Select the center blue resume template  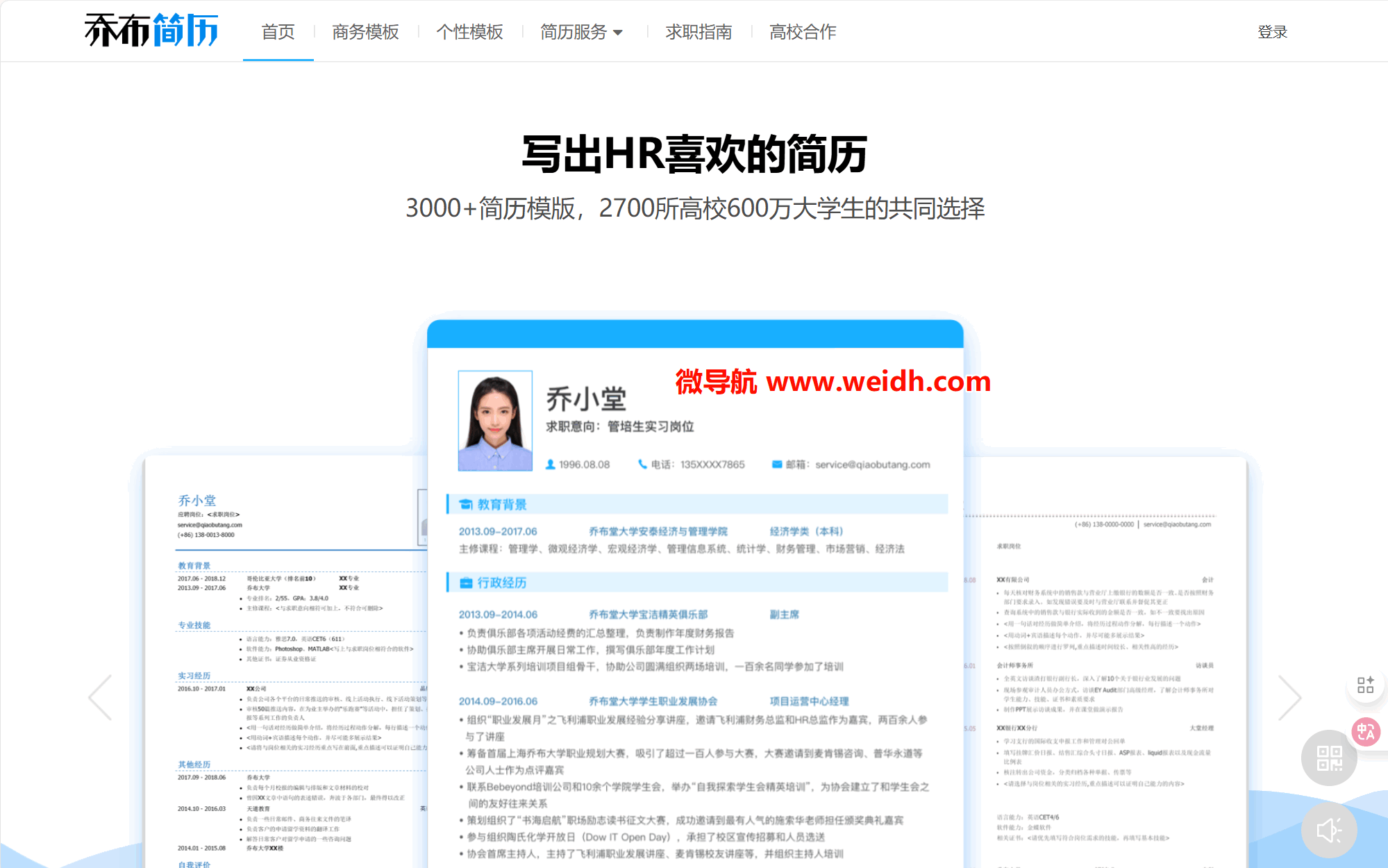[695, 594]
